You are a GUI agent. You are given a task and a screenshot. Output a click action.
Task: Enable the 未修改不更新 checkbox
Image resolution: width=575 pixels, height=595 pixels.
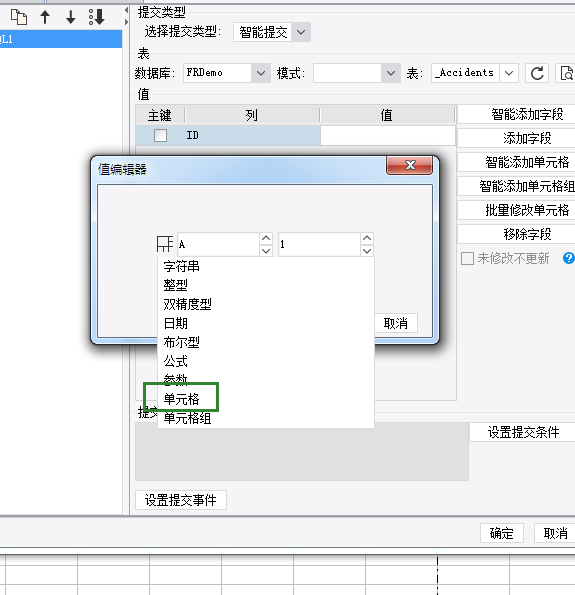pyautogui.click(x=467, y=258)
